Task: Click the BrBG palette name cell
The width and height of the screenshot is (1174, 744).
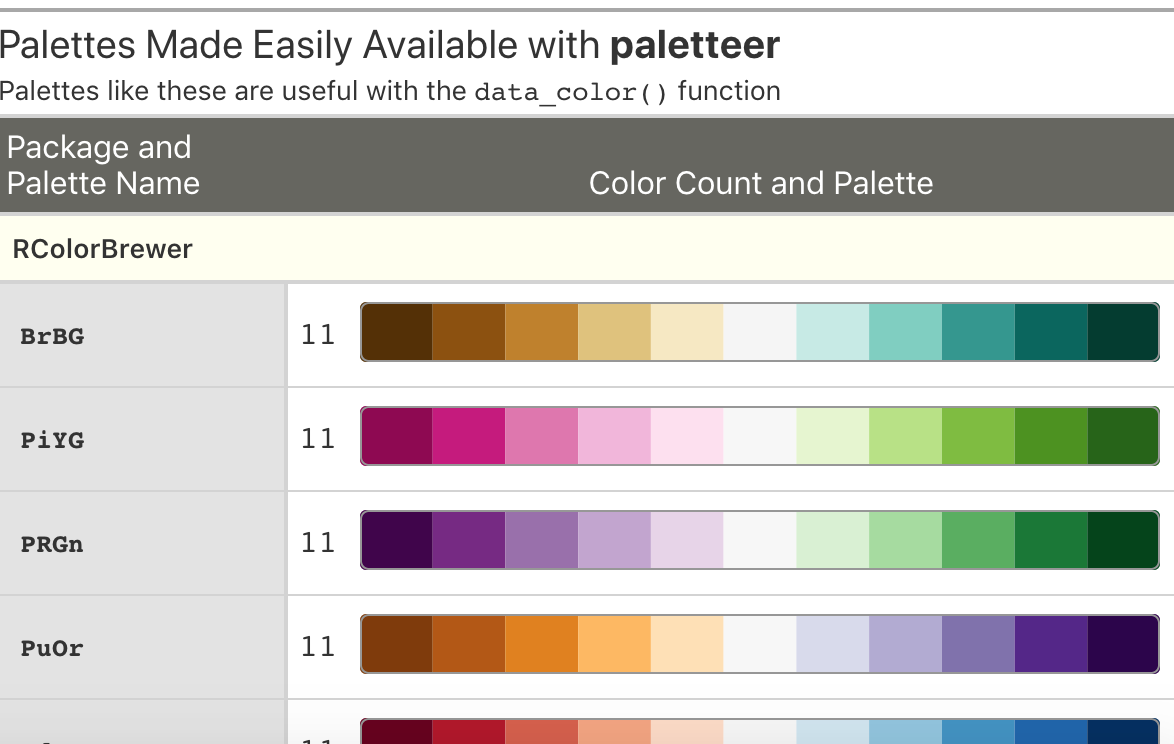Action: tap(52, 336)
